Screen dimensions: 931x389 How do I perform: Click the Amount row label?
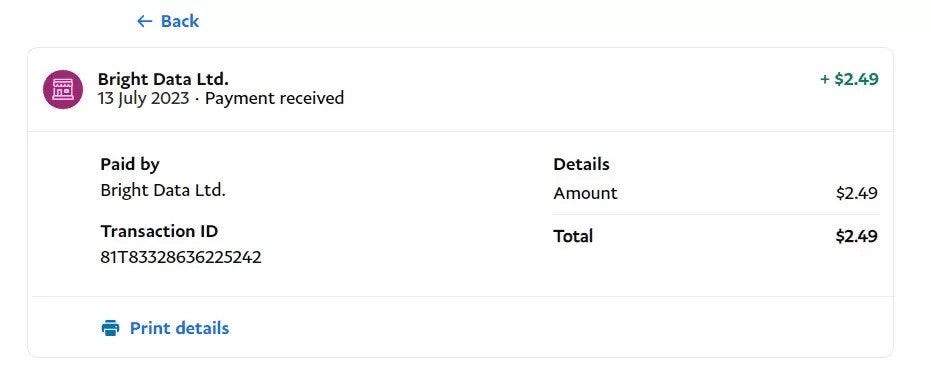pyautogui.click(x=585, y=193)
